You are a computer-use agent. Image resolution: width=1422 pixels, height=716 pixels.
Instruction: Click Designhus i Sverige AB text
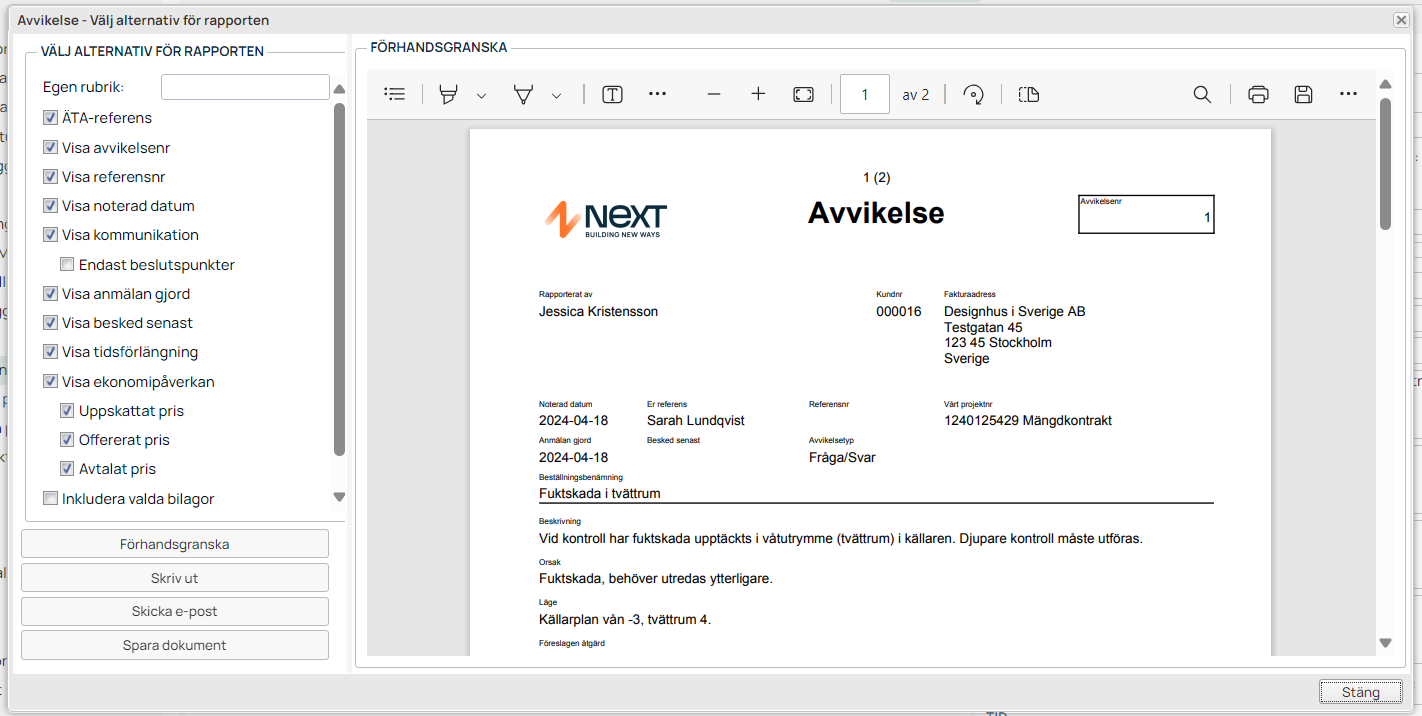coord(1014,311)
